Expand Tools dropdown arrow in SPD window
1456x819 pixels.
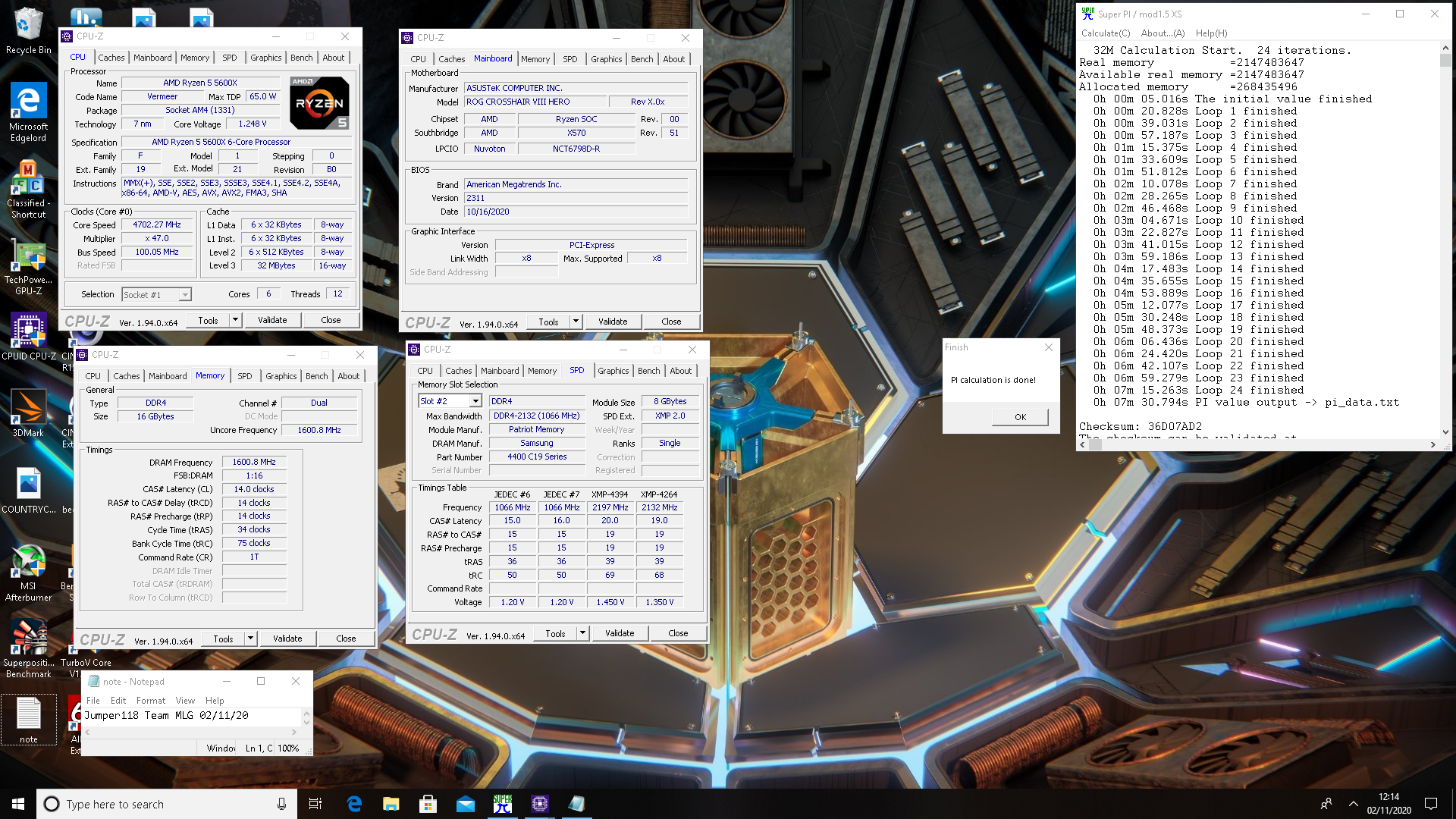(582, 633)
